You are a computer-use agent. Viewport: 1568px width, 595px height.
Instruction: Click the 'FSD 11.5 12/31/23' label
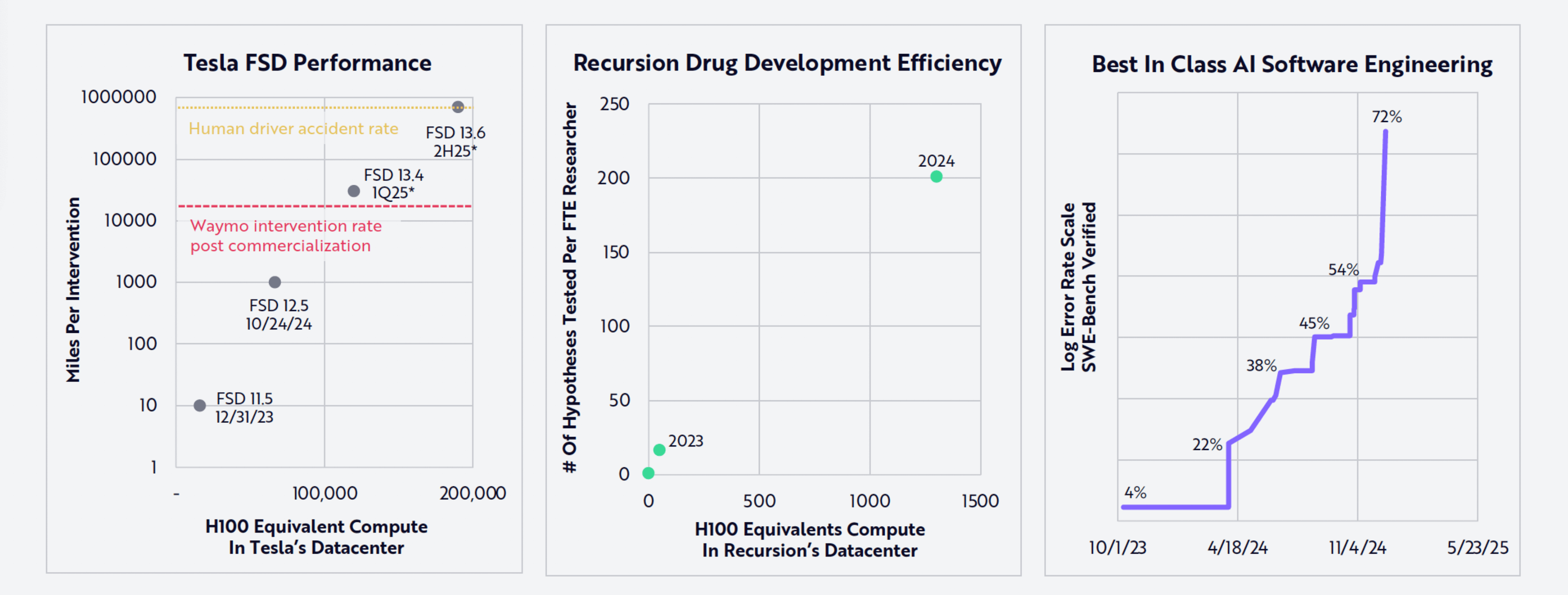[244, 408]
